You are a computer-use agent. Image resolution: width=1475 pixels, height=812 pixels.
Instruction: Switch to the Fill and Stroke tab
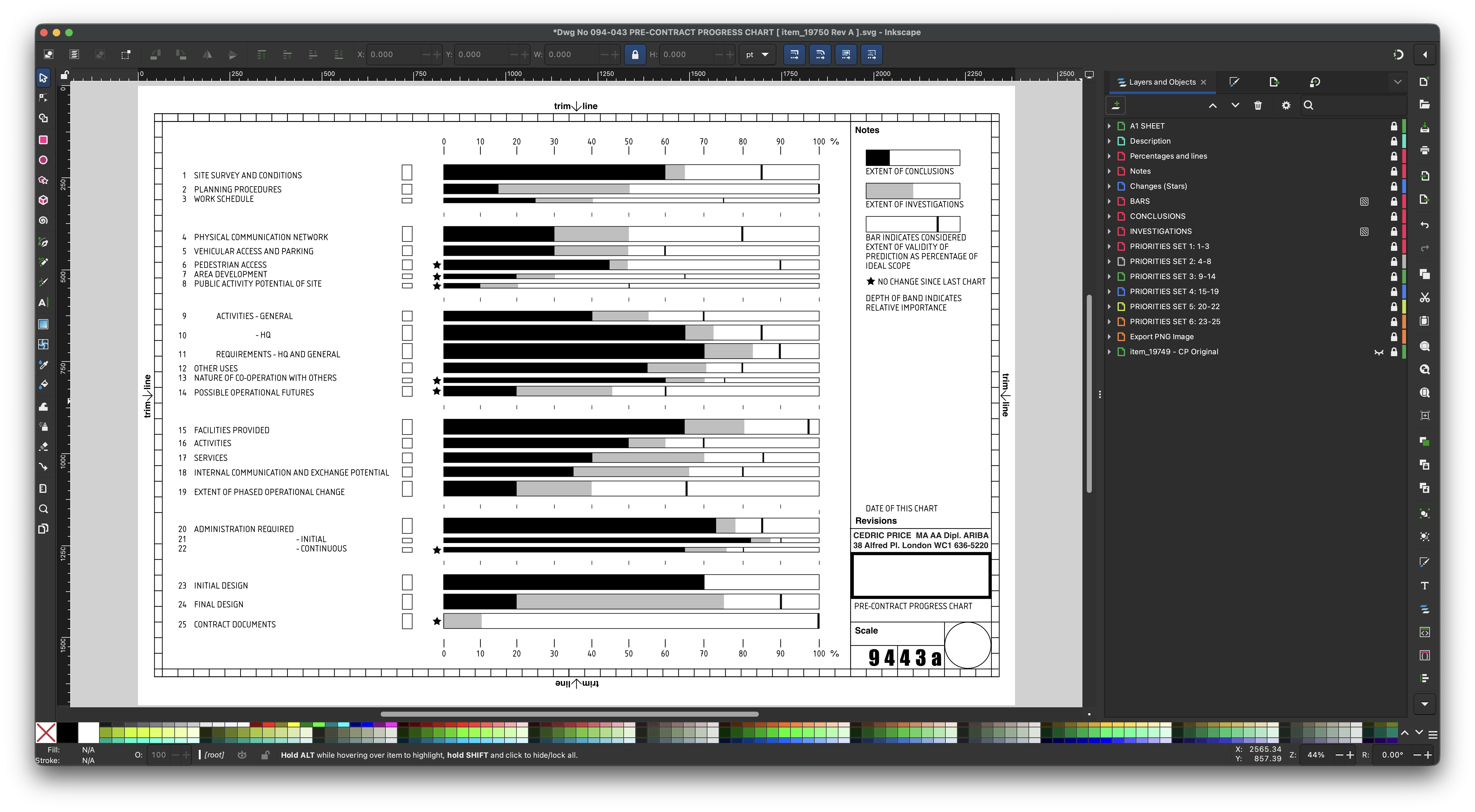pos(1234,82)
